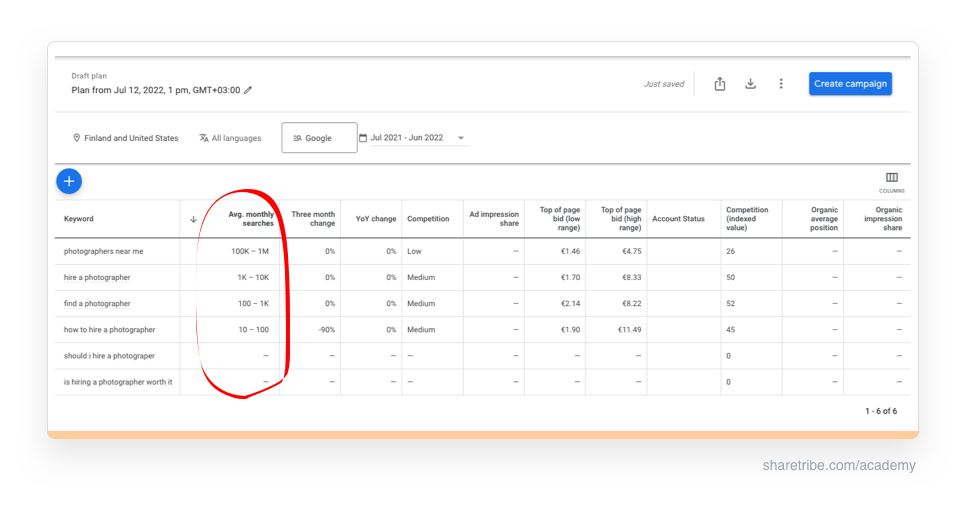This screenshot has height=521, width=975.
Task: Click the '100 – 1K' searches value
Action: [254, 303]
